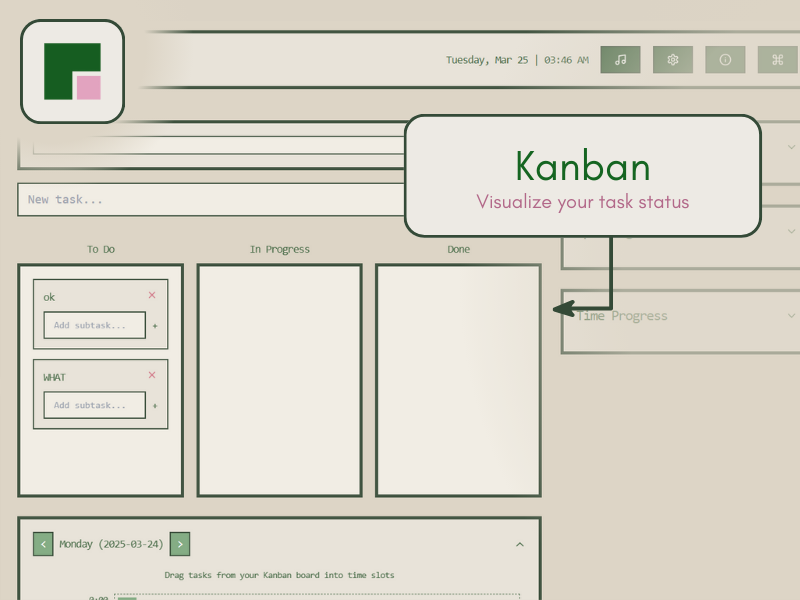Click the 'In Progress' column heading
This screenshot has height=600, width=800.
280,249
